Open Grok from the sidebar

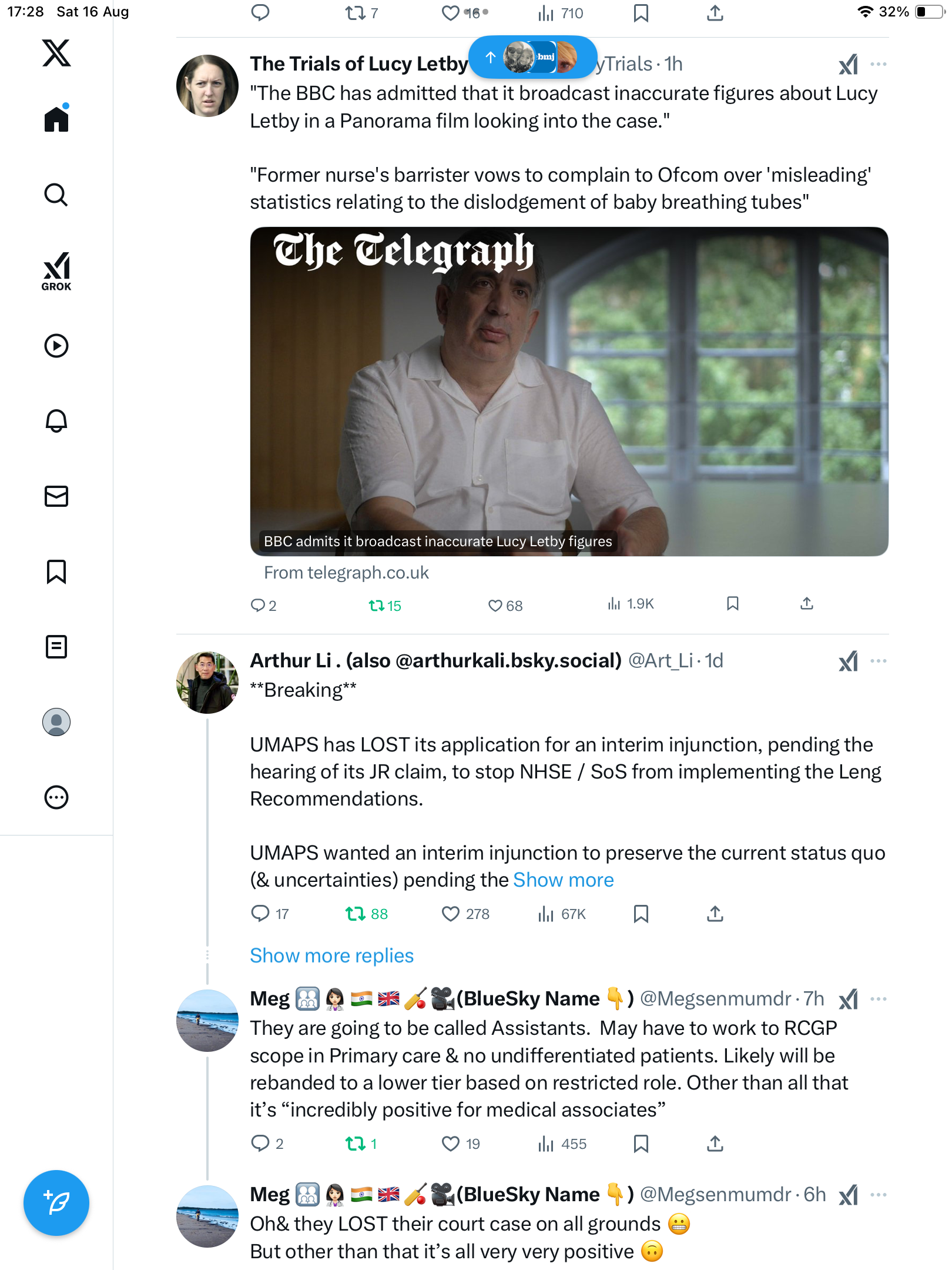[56, 271]
